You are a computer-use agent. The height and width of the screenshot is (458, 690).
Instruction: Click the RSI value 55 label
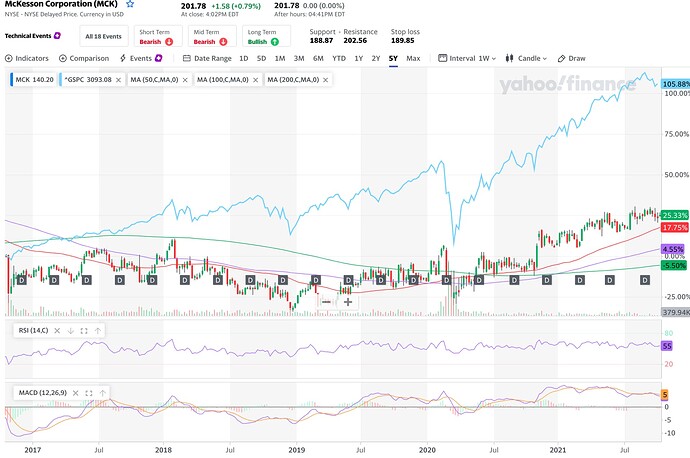667,346
